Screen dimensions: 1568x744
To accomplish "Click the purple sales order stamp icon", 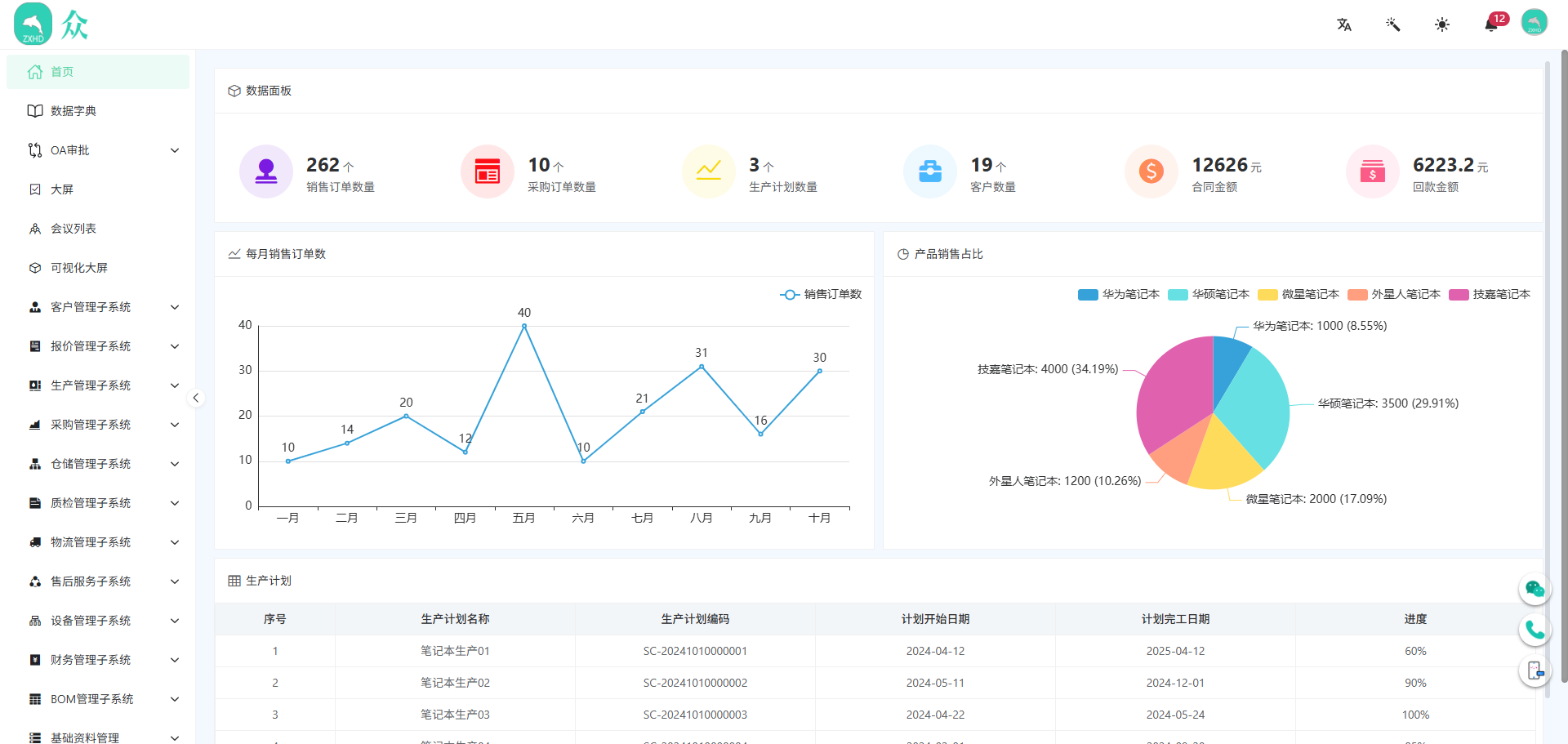I will point(266,172).
